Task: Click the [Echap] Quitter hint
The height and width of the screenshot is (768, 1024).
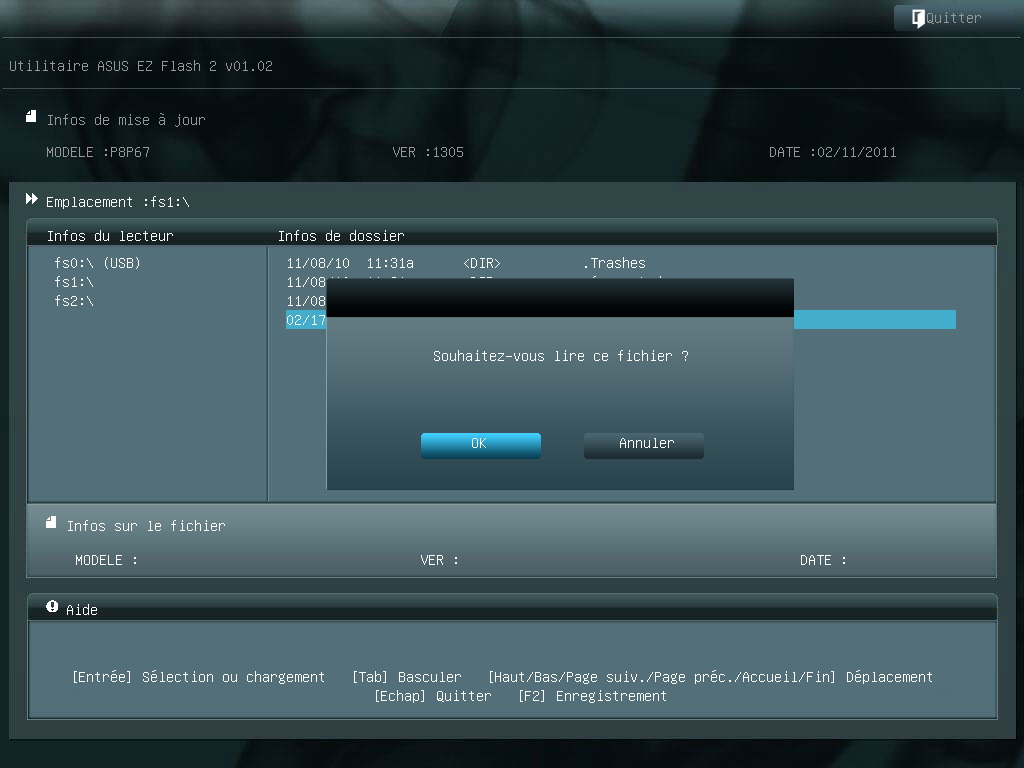Action: 432,696
